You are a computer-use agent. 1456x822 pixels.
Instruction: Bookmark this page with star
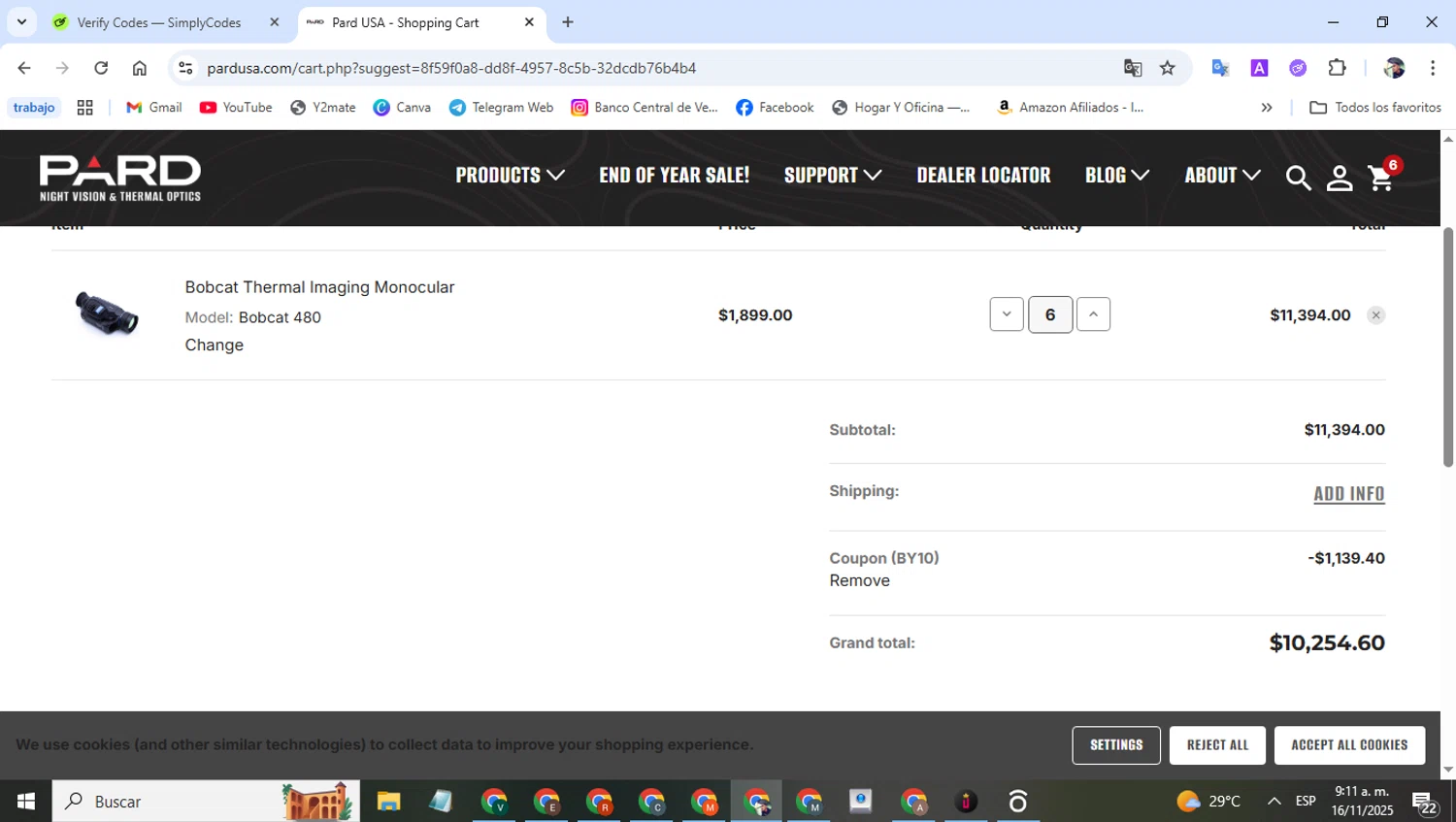click(x=1168, y=68)
